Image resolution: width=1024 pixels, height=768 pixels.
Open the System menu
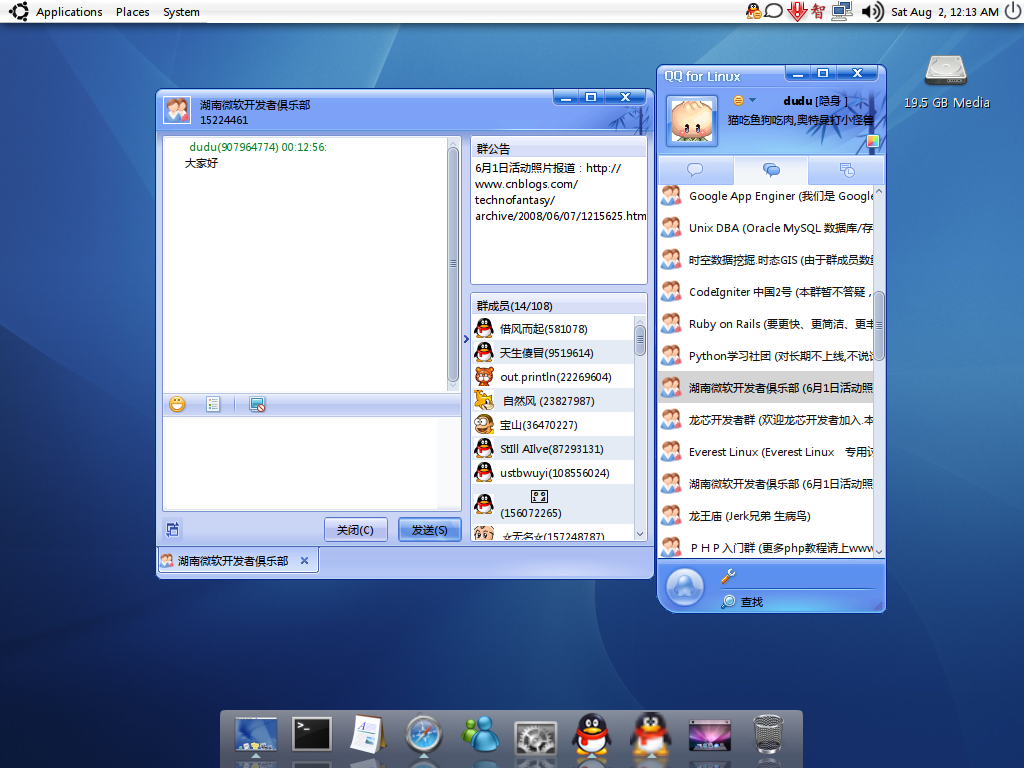pyautogui.click(x=182, y=12)
